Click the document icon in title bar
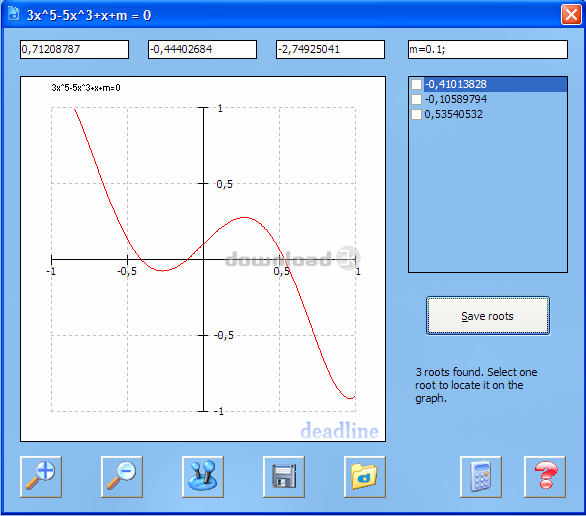This screenshot has width=586, height=516. [14, 15]
